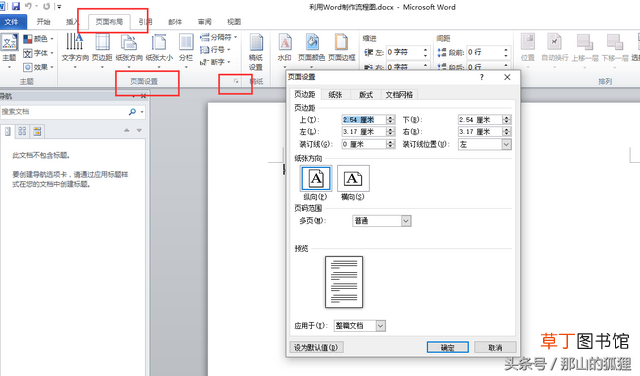The width and height of the screenshot is (640, 376).
Task: Click the previous heading up arrow in navigation pane
Action: click(x=127, y=130)
